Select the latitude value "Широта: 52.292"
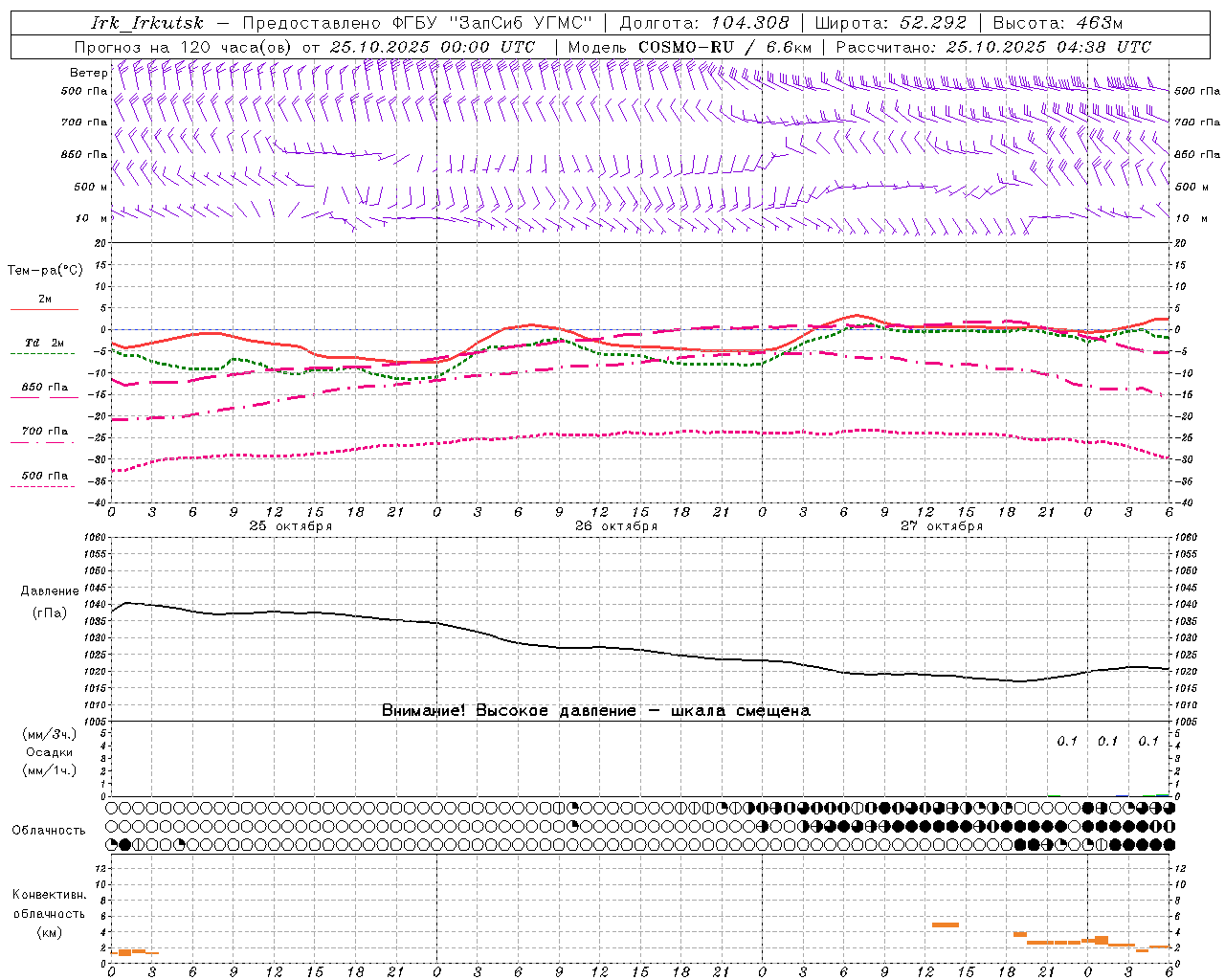1225x980 pixels. [x=891, y=23]
